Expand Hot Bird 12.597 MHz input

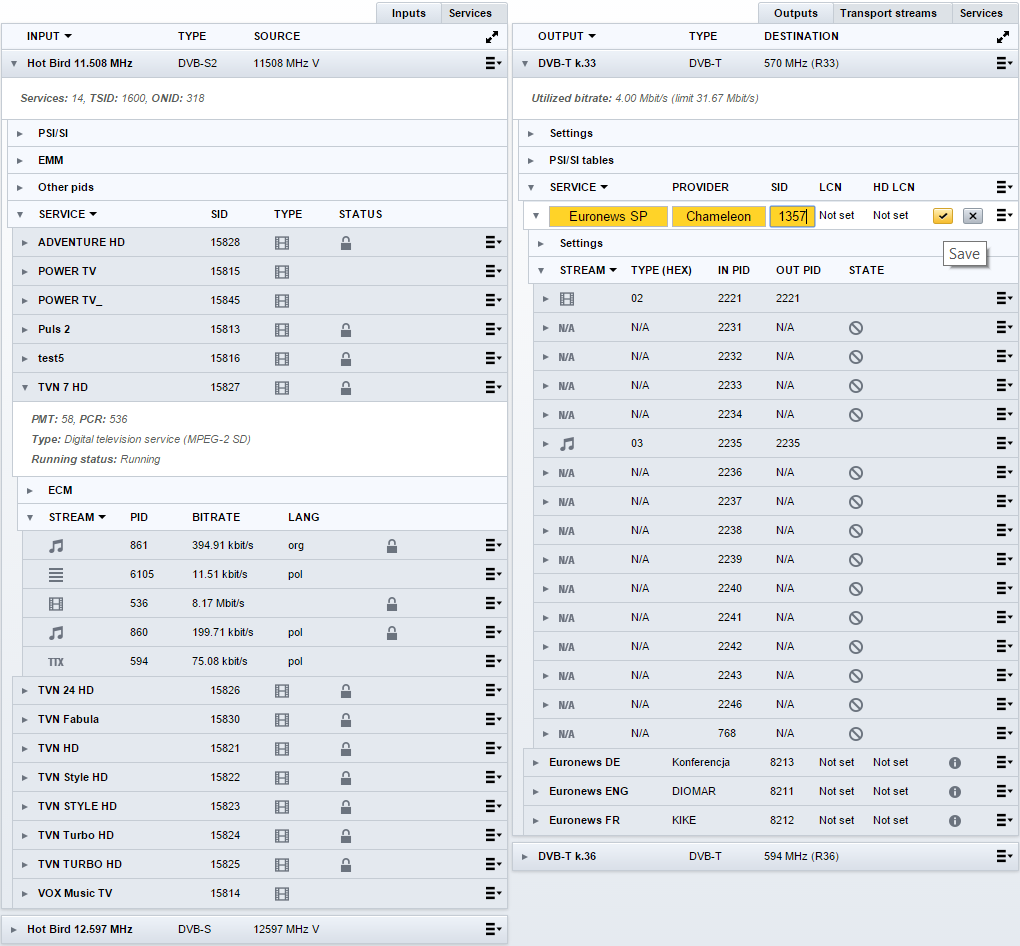pyautogui.click(x=13, y=929)
